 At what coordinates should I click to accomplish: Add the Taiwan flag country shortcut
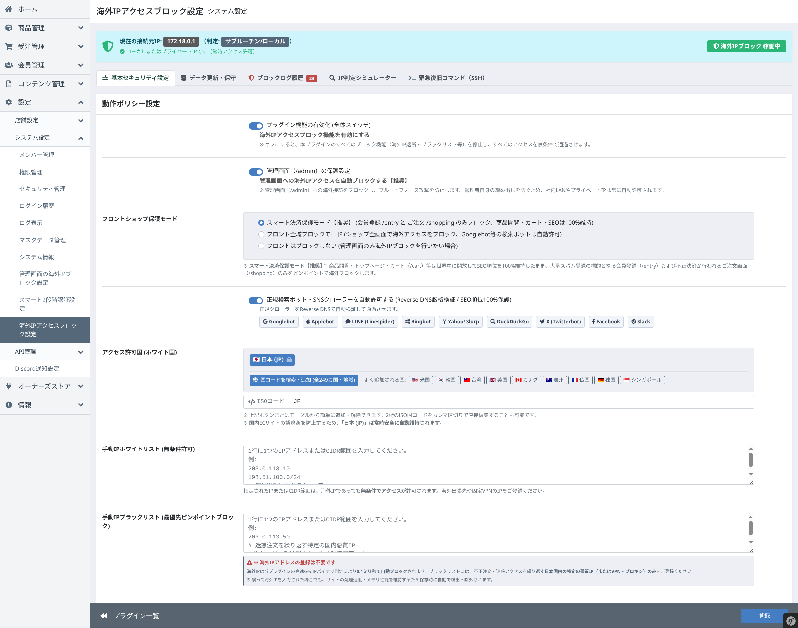(472, 380)
